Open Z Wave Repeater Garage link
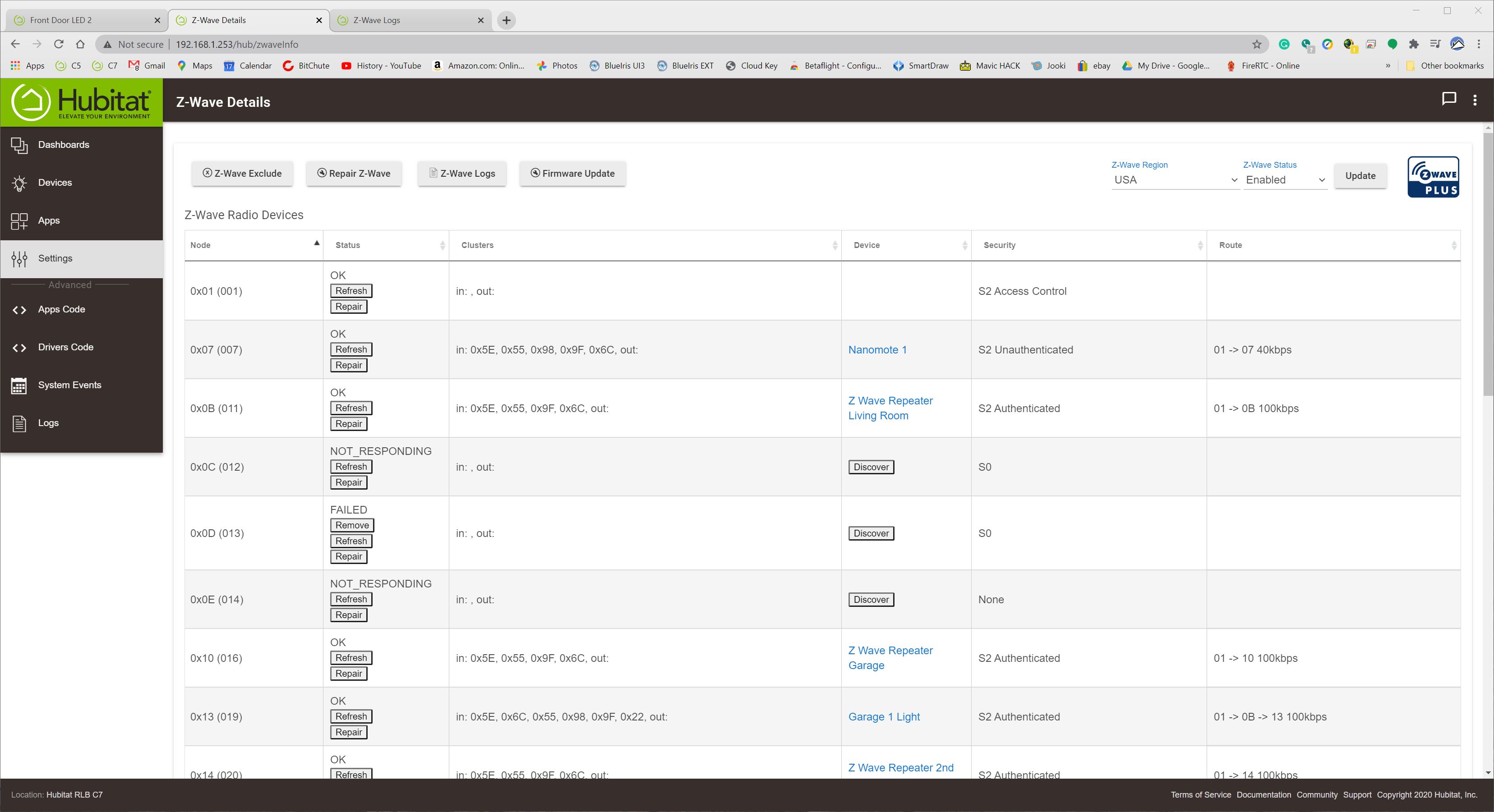This screenshot has height=812, width=1494. [890, 658]
